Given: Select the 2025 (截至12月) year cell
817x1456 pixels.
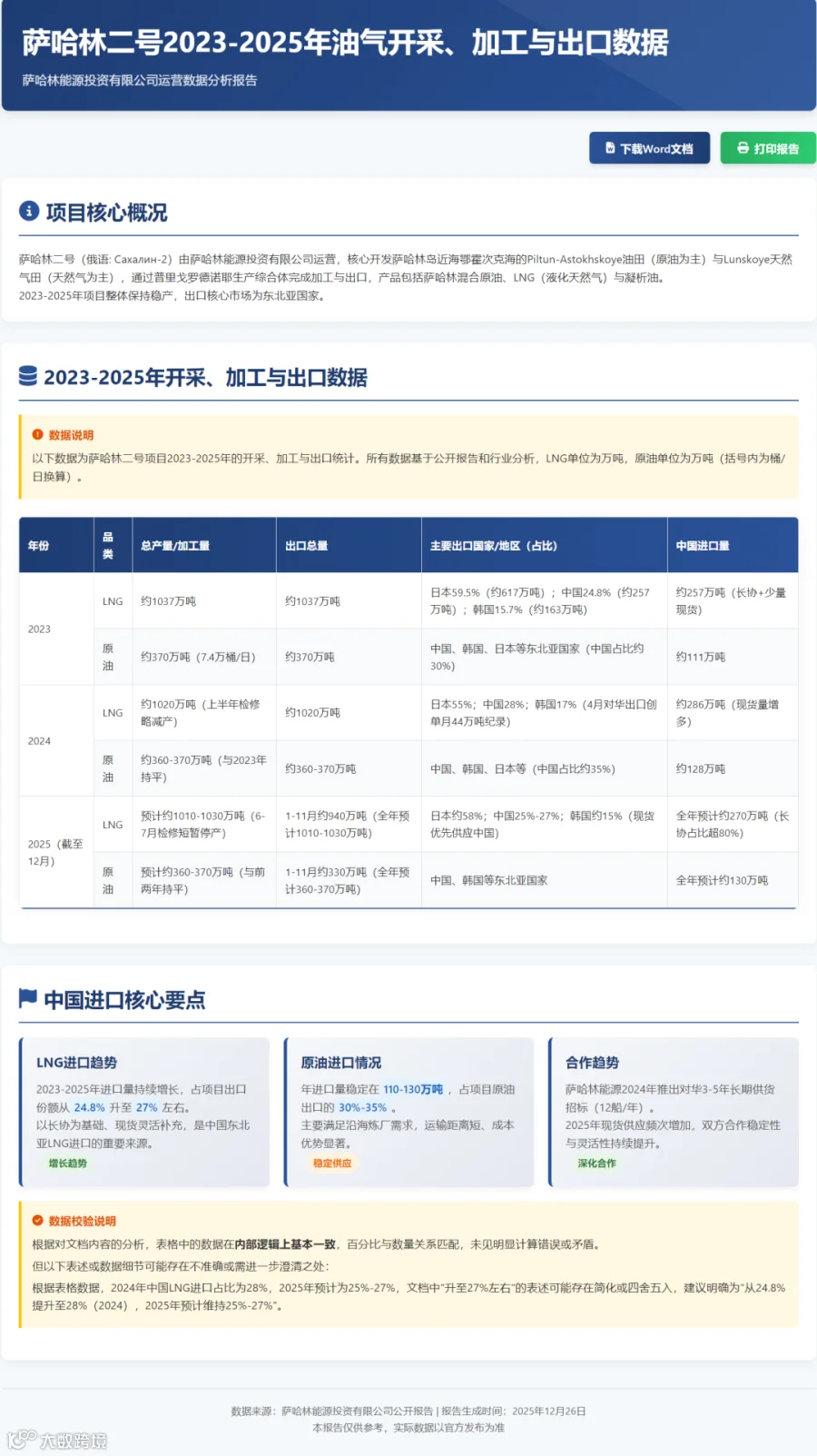Looking at the screenshot, I should [x=56, y=852].
